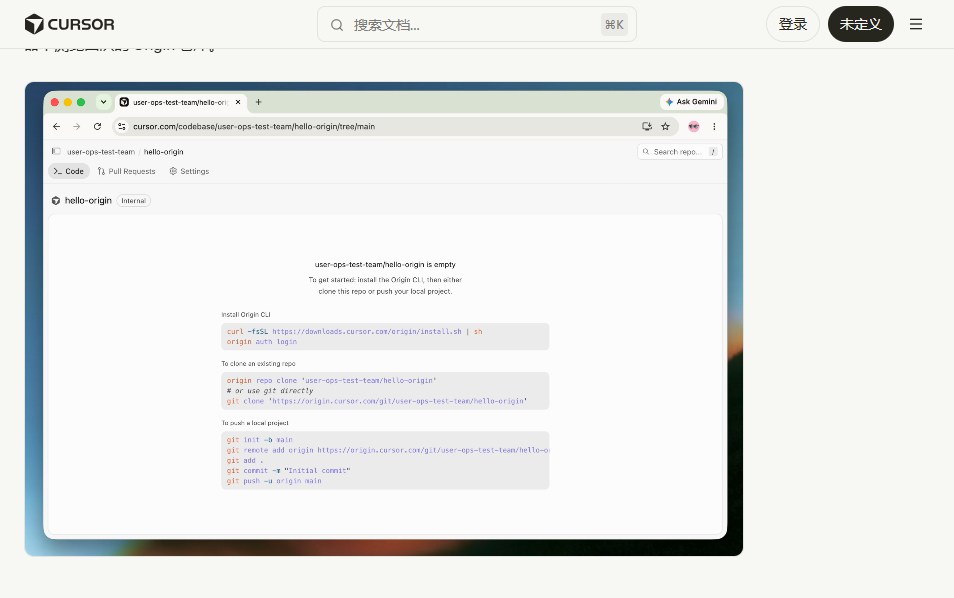Toggle the sidebar panel icon
The width and height of the screenshot is (954, 598).
click(56, 151)
